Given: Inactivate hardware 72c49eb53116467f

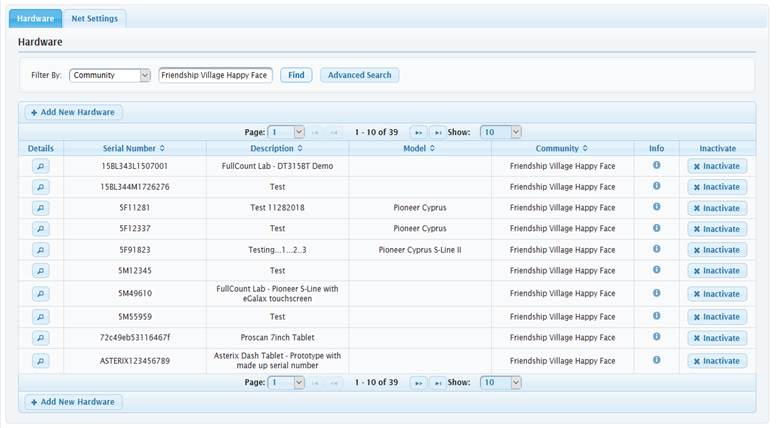Looking at the screenshot, I should tap(717, 338).
